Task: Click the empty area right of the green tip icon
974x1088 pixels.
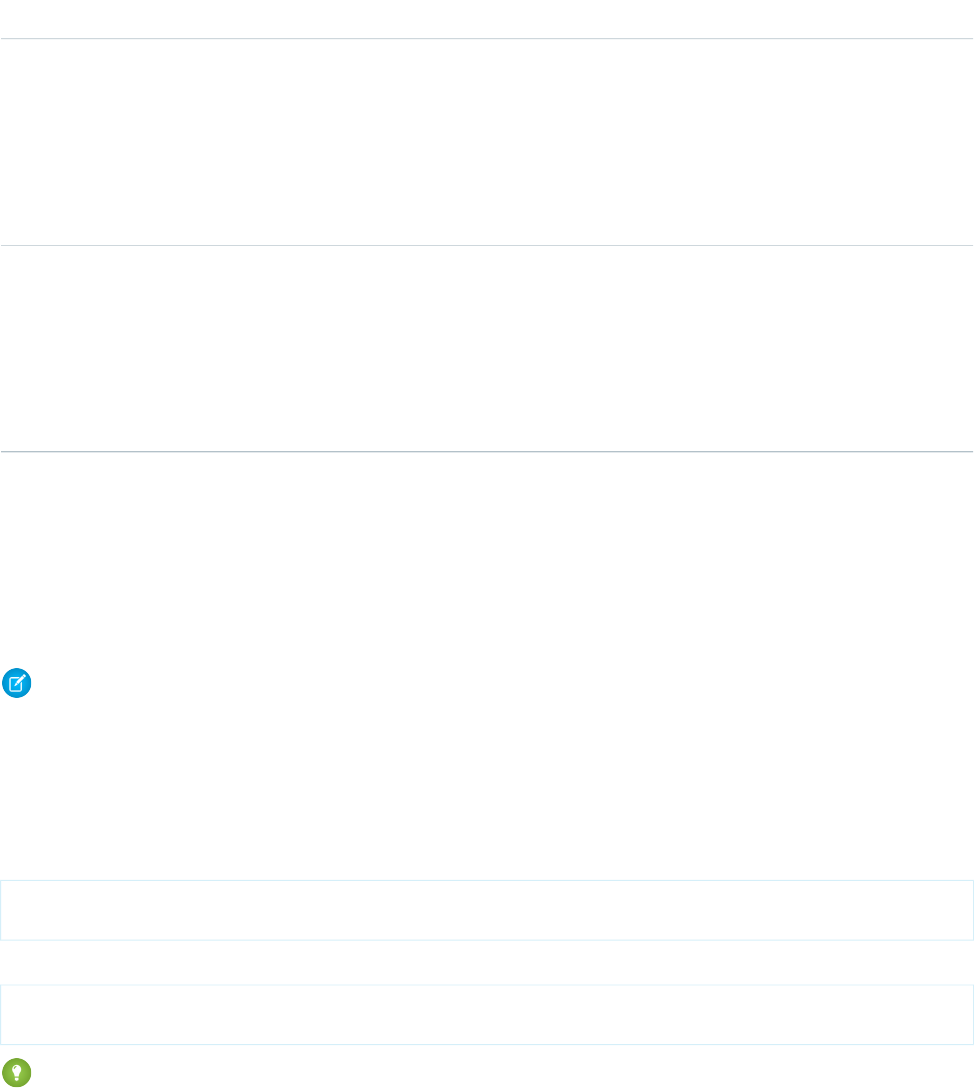Action: (x=500, y=1073)
